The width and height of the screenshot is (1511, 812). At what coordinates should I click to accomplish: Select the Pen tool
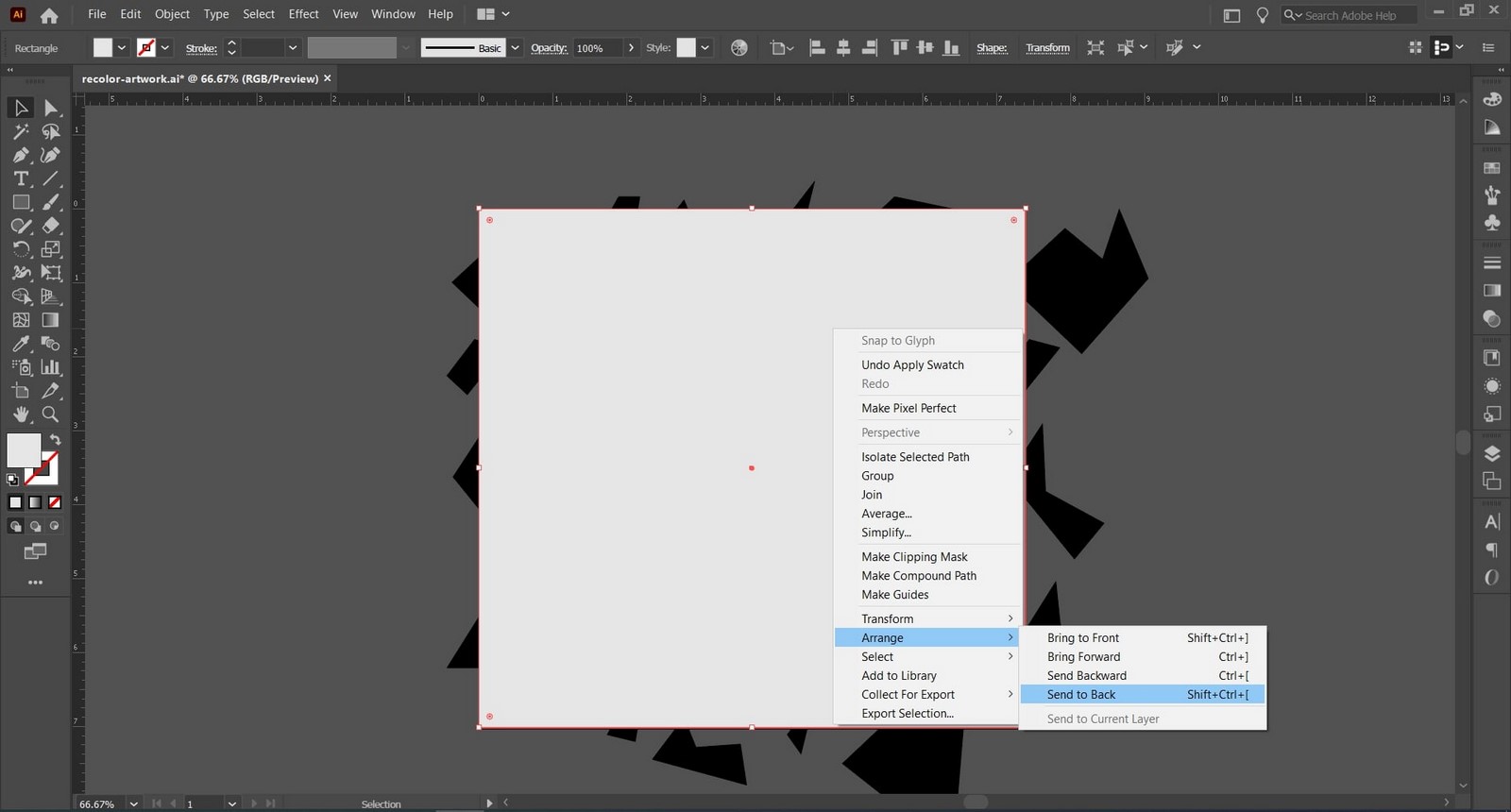click(x=21, y=155)
